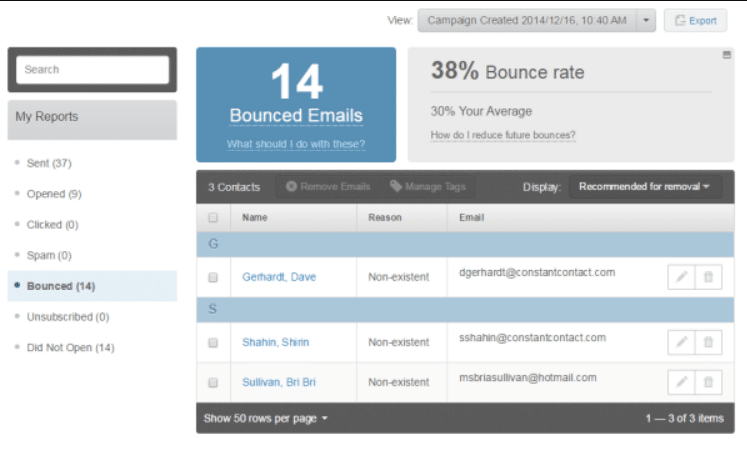The height and width of the screenshot is (462, 747).
Task: Click the G group header row
Action: point(465,244)
